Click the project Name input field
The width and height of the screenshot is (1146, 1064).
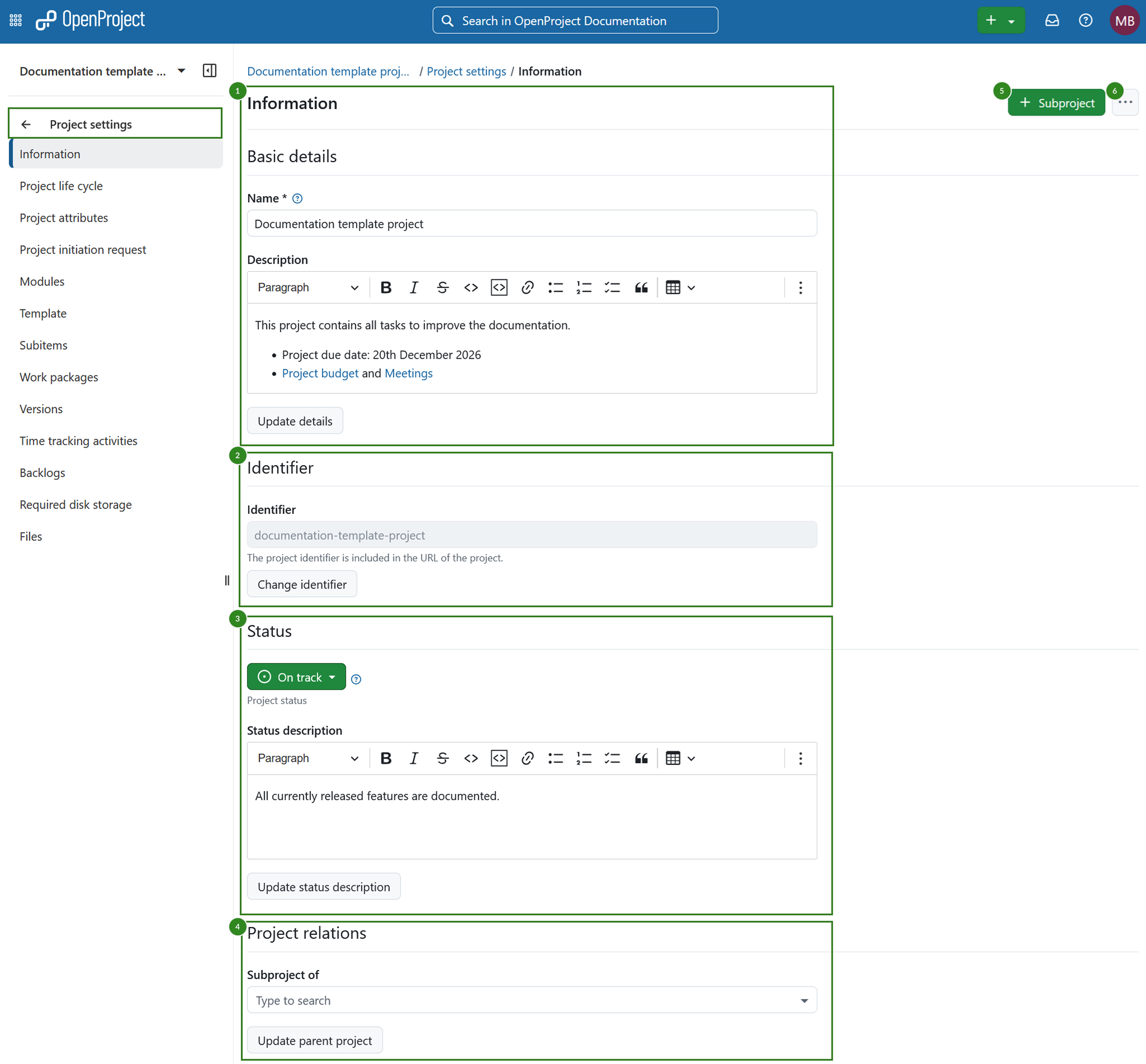click(531, 223)
